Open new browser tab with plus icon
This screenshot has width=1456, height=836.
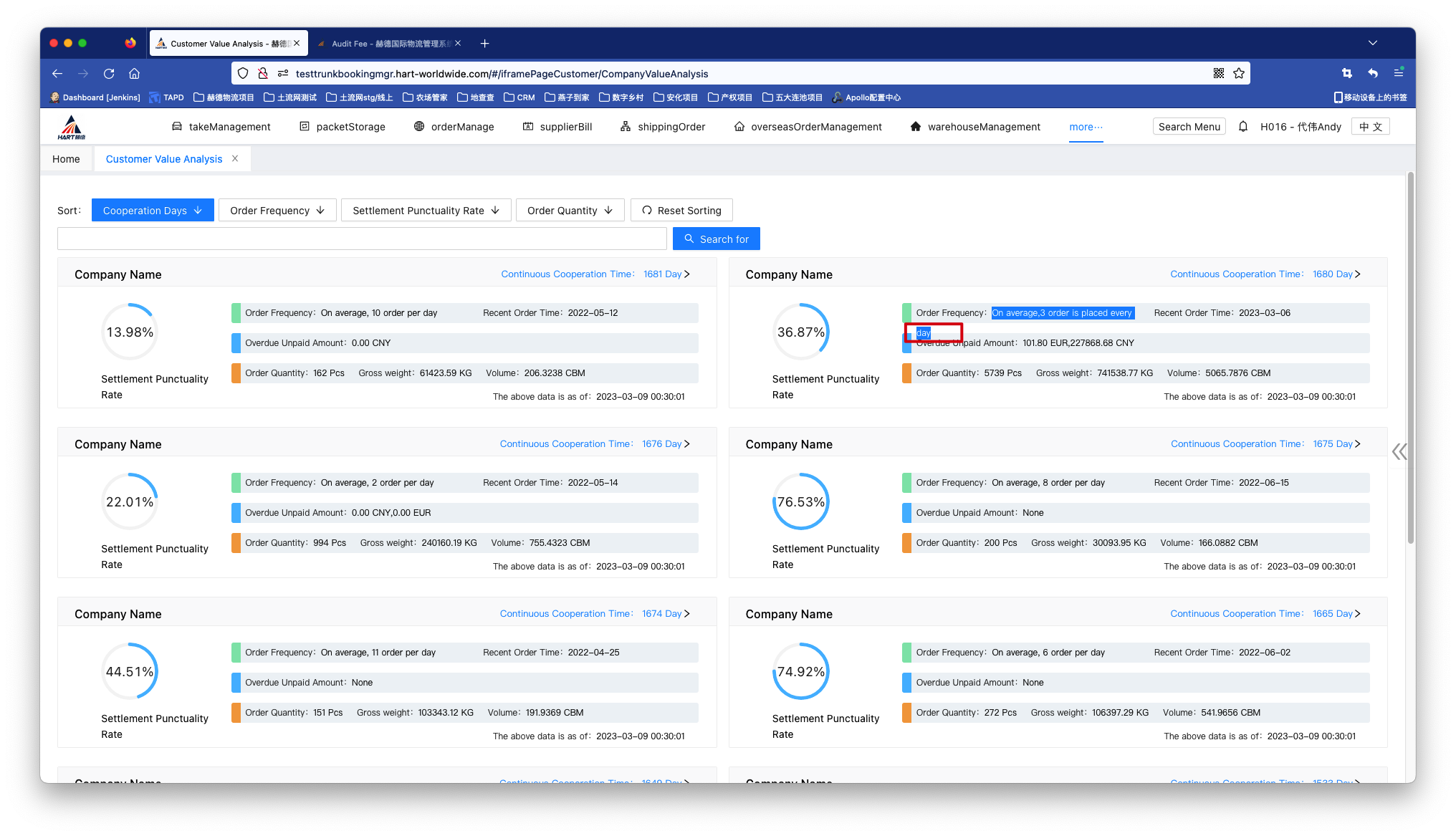point(485,44)
